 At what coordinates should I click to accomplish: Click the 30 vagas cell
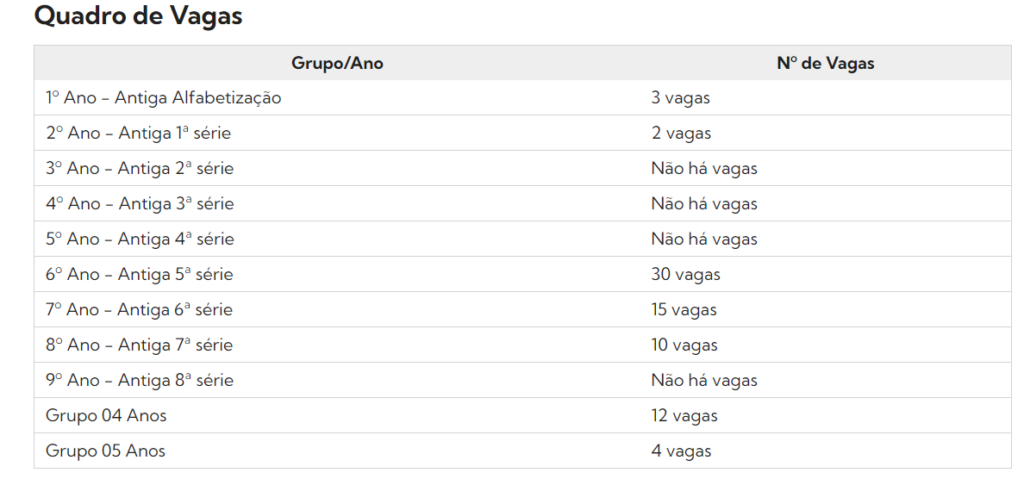825,274
